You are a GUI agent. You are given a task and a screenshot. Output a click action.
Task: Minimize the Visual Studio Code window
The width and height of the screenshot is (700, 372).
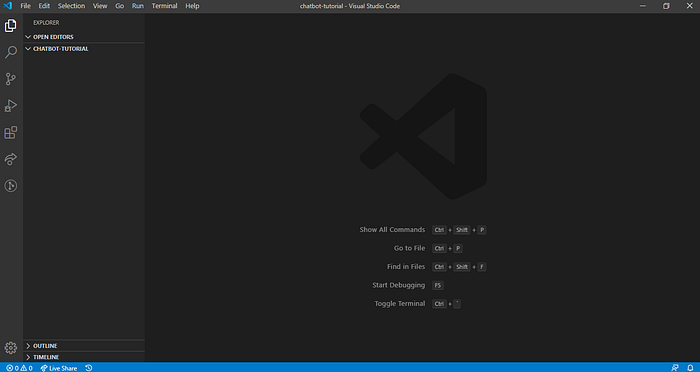coord(643,6)
